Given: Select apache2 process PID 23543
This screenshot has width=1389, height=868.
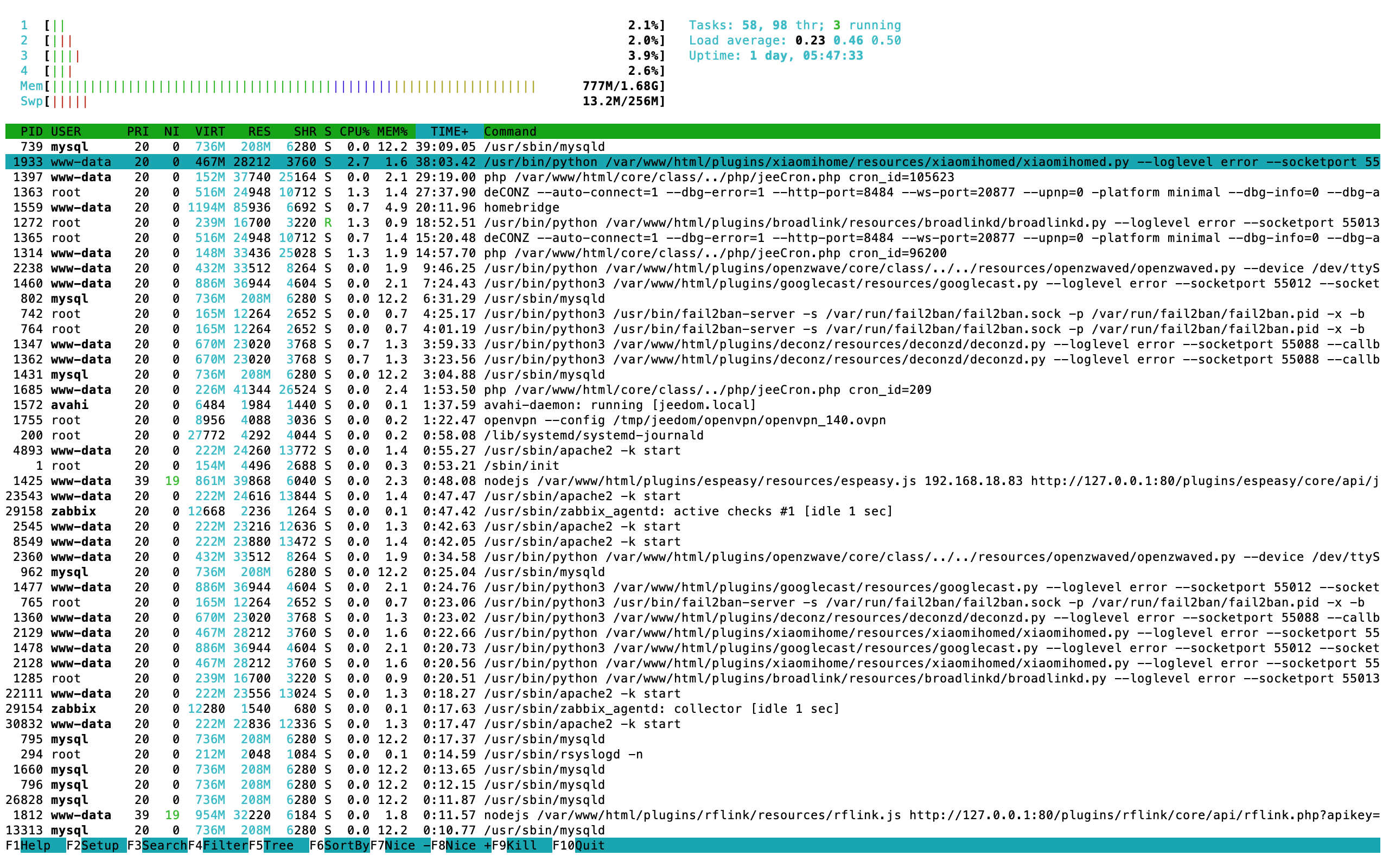Looking at the screenshot, I should tap(693, 496).
